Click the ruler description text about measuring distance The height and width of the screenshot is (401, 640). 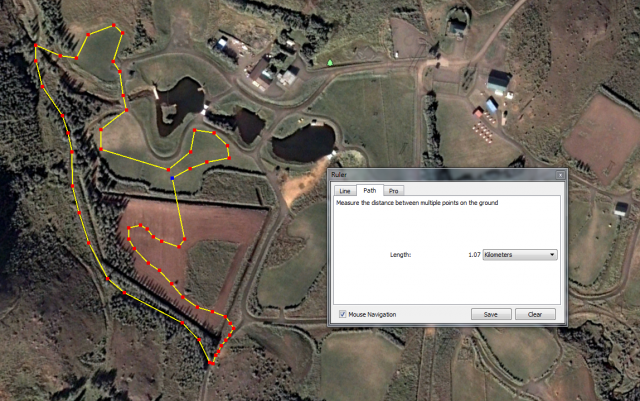[x=417, y=203]
